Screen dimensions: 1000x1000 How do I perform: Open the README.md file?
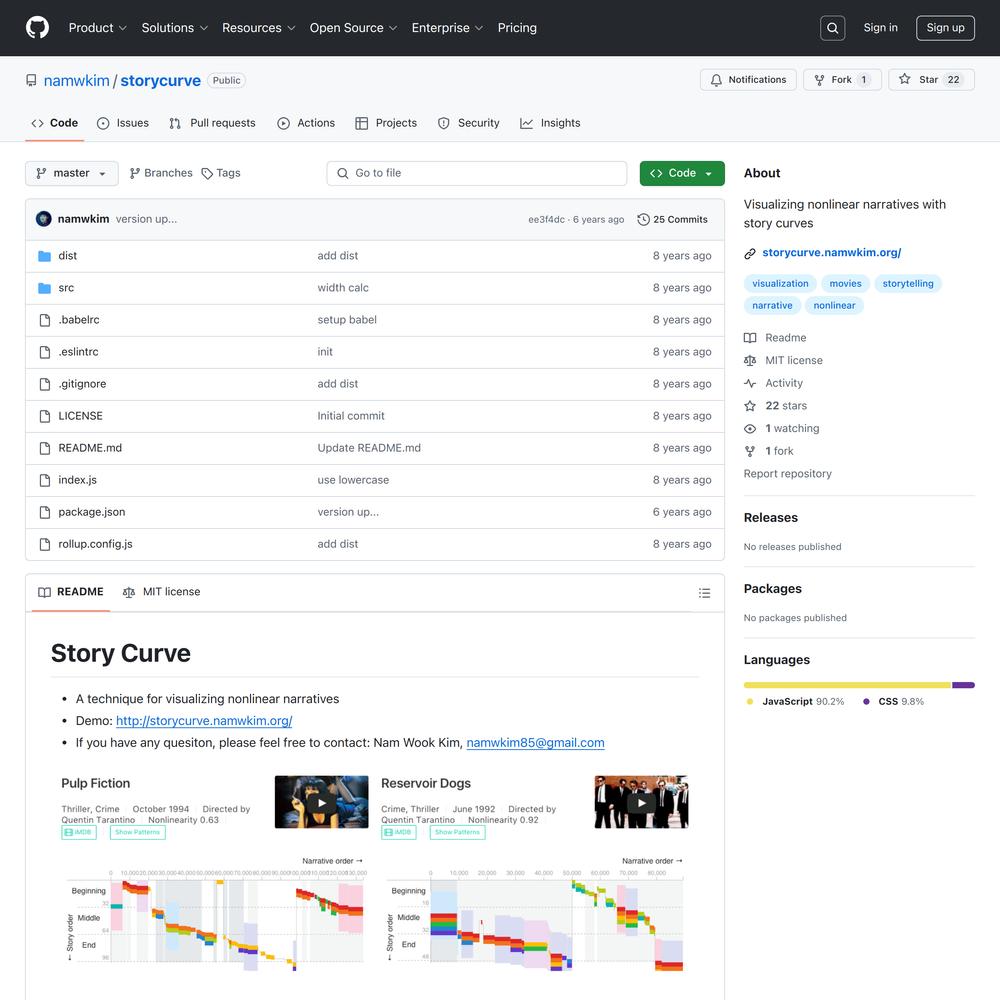[90, 448]
